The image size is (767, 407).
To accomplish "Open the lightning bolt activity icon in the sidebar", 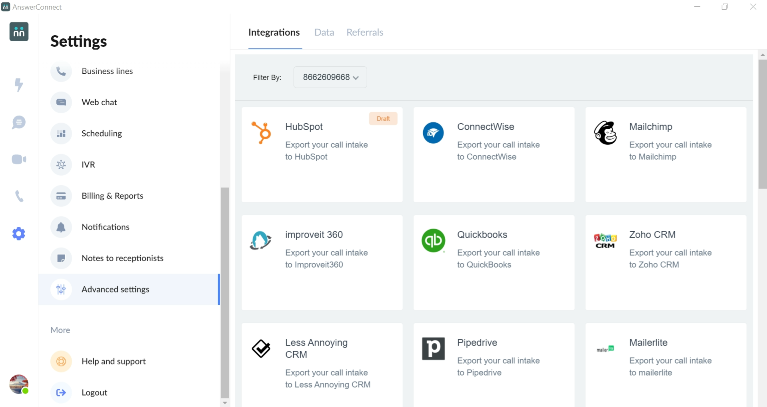I will coord(19,85).
